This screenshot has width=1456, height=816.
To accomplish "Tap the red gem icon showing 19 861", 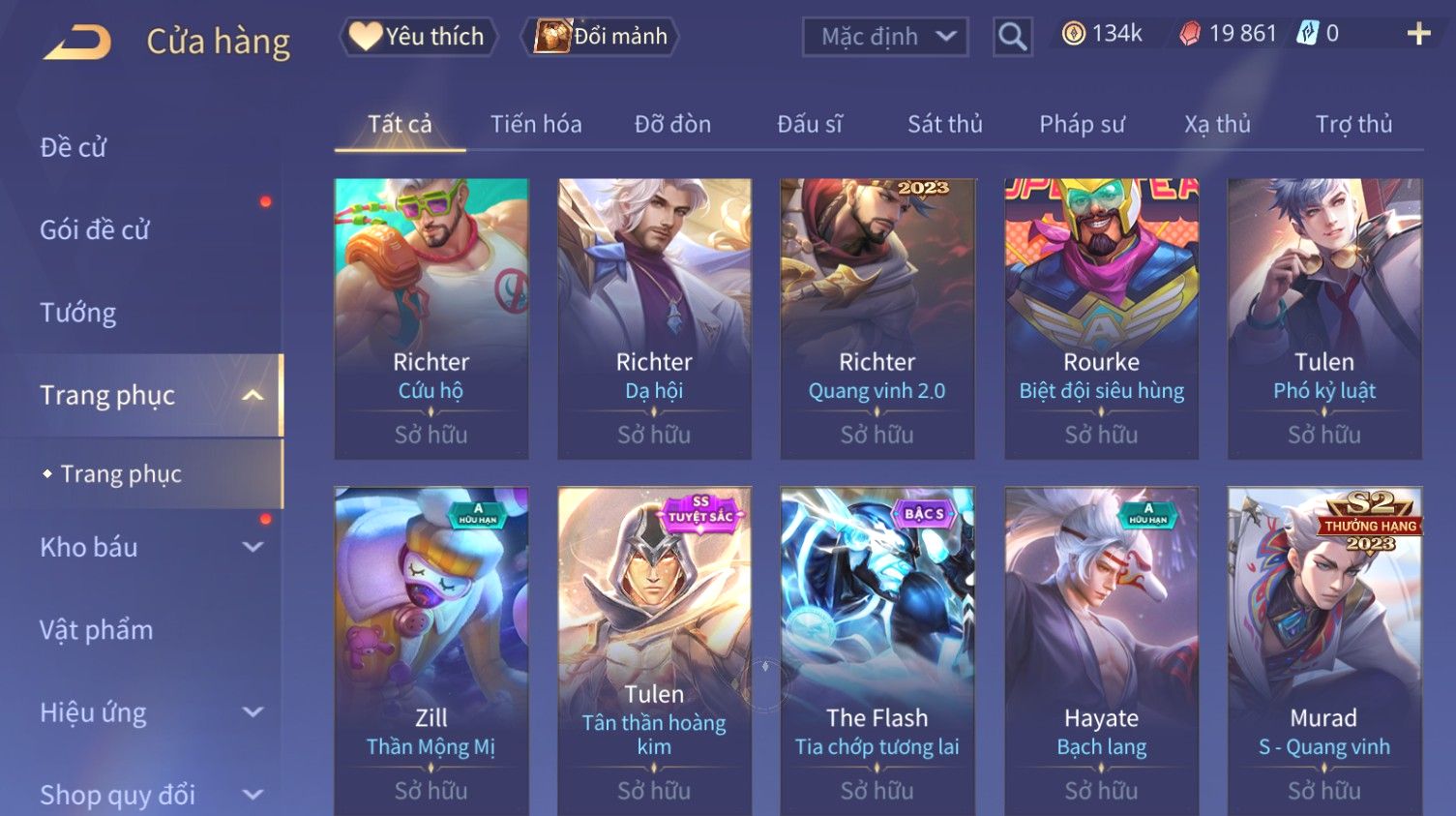I will point(1189,34).
